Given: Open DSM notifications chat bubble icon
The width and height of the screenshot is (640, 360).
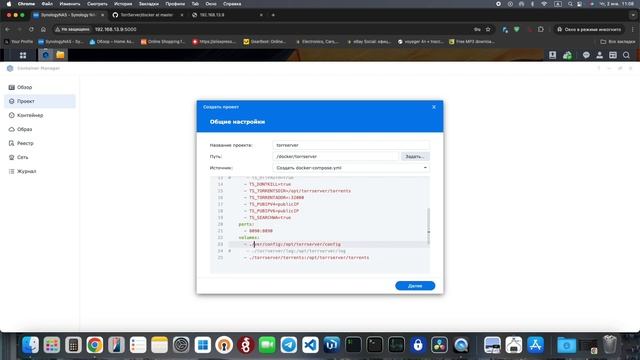Looking at the screenshot, I should 586,55.
